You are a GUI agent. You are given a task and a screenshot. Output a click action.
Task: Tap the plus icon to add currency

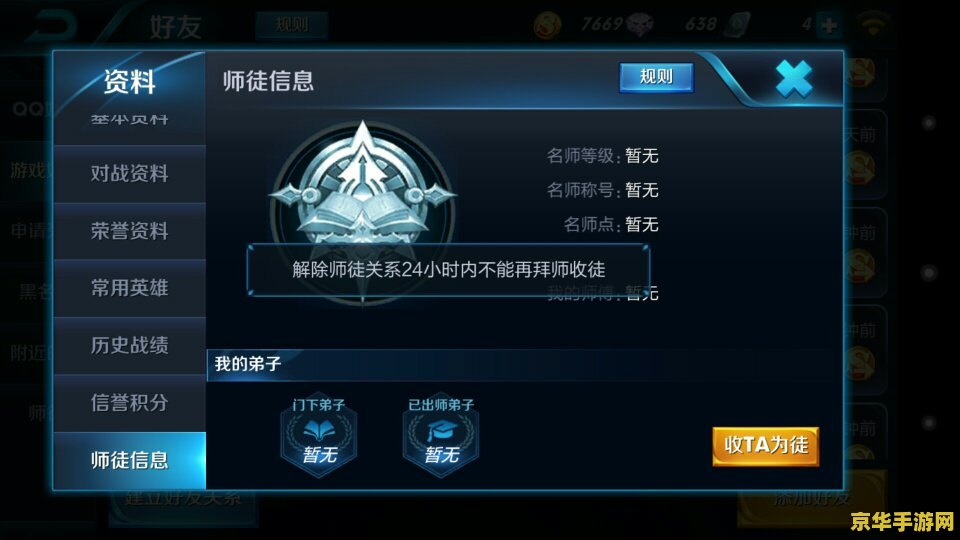coord(829,25)
